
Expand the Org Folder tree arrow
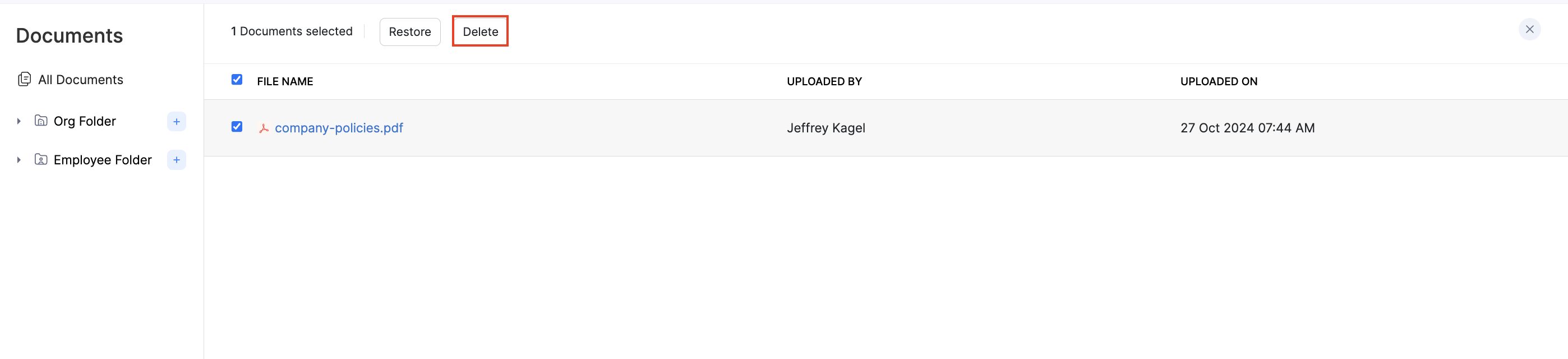point(19,122)
